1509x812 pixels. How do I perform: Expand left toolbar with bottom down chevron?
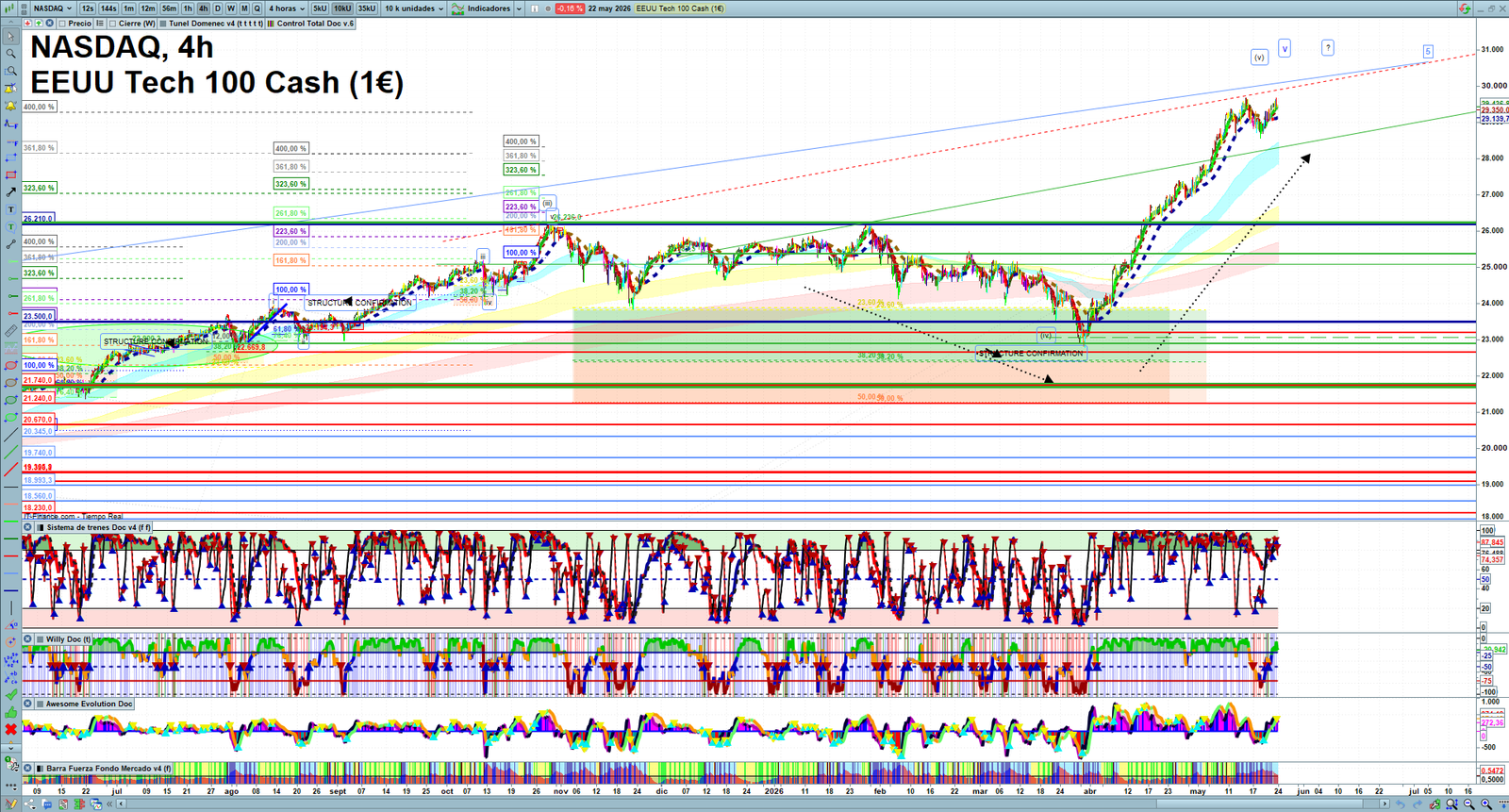click(10, 748)
